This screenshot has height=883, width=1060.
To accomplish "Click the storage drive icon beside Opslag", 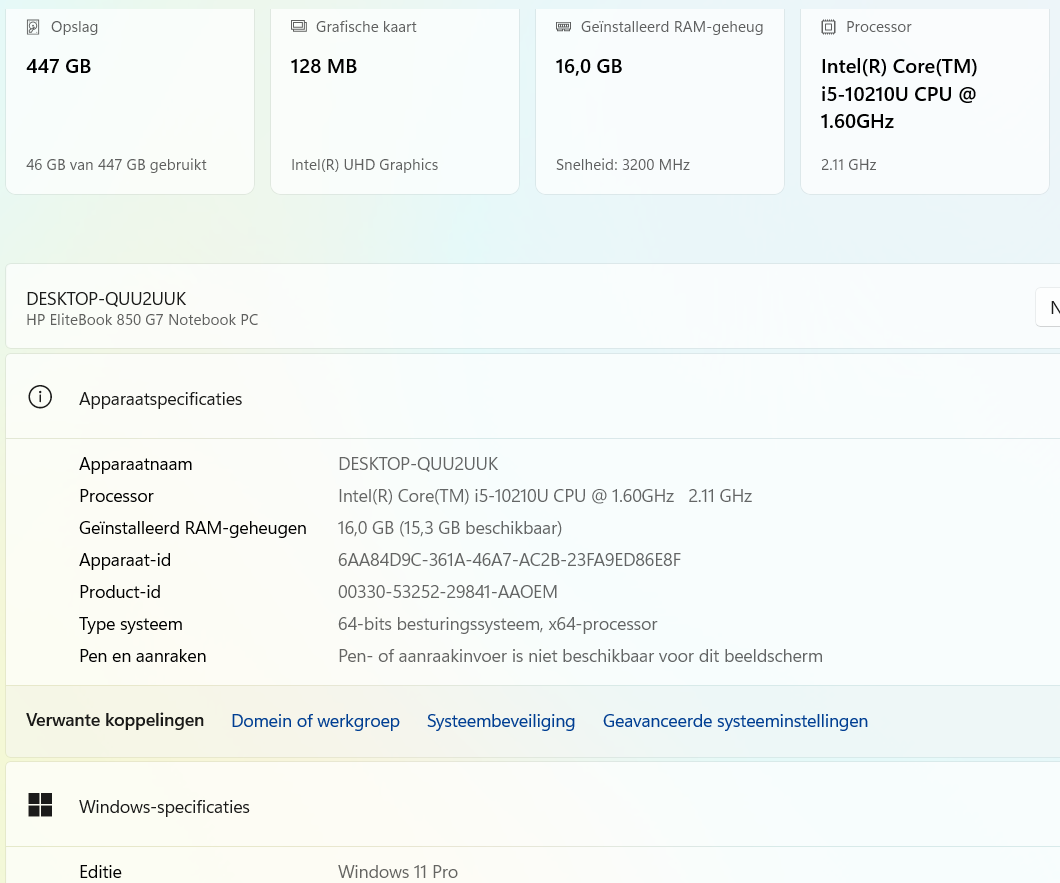I will point(32,27).
